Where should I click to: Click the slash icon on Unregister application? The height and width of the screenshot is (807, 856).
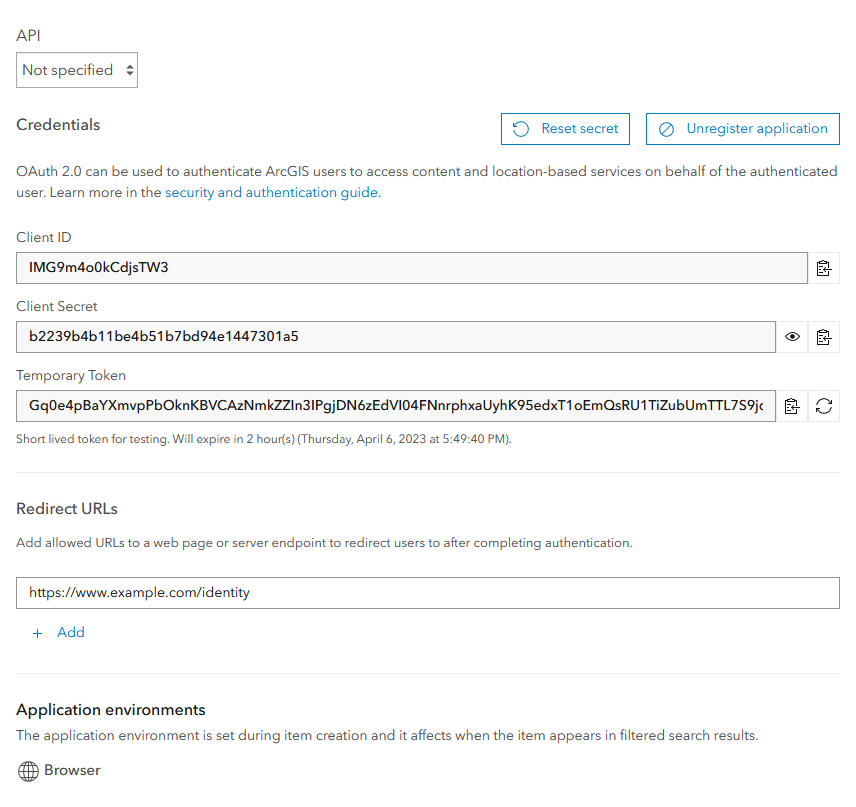click(x=667, y=128)
